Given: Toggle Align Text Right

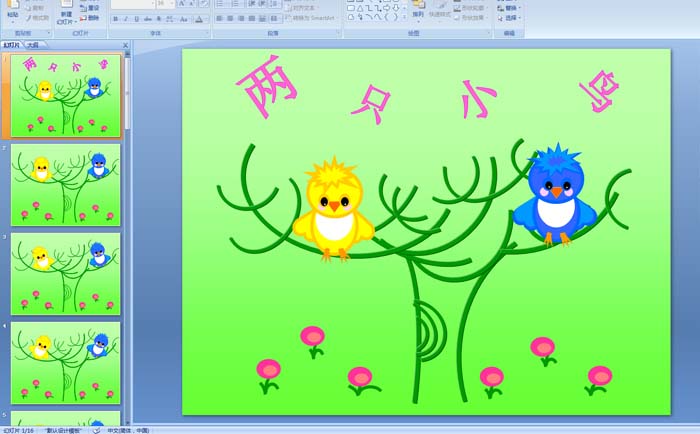Looking at the screenshot, I should (241, 19).
